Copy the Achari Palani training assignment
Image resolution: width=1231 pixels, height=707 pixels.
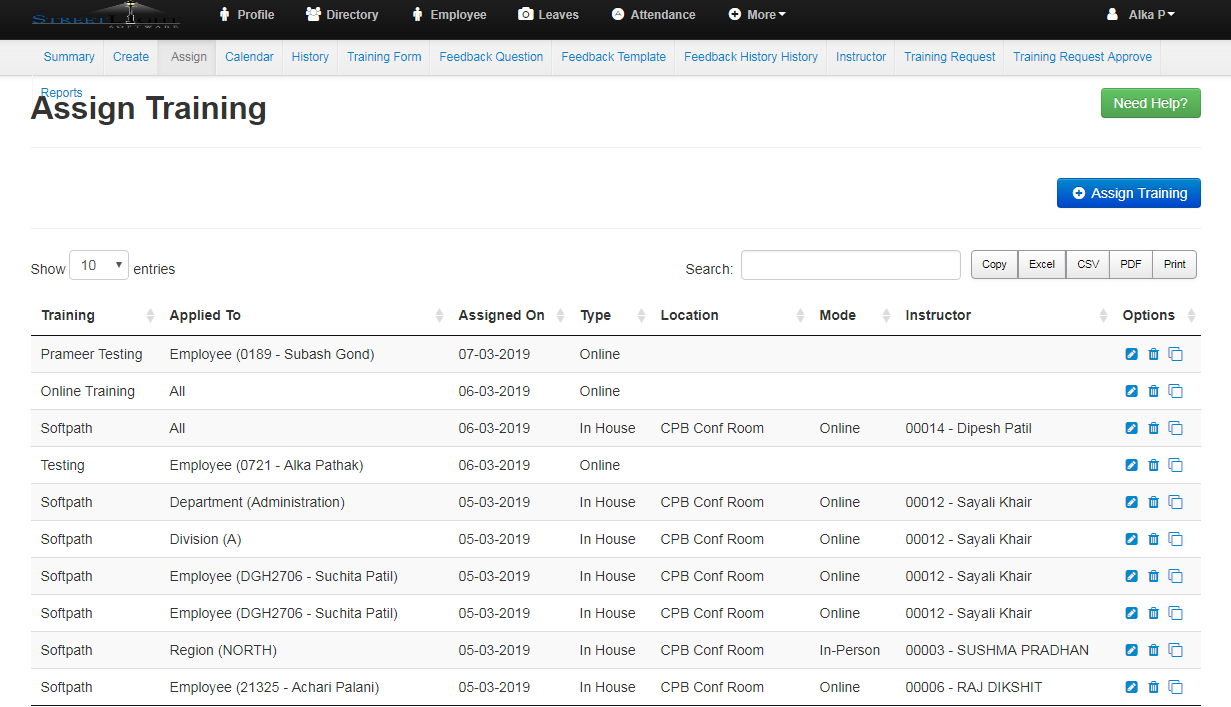coord(1176,687)
